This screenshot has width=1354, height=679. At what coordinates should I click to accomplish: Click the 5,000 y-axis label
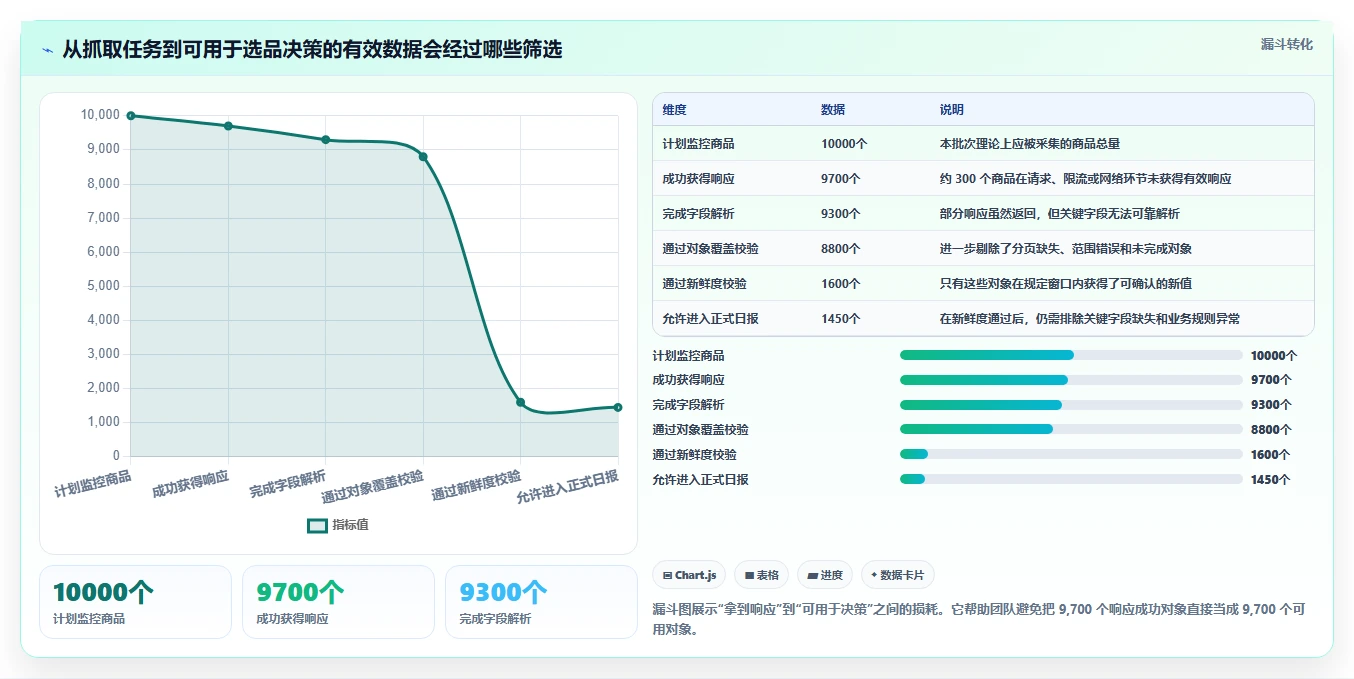(103, 286)
